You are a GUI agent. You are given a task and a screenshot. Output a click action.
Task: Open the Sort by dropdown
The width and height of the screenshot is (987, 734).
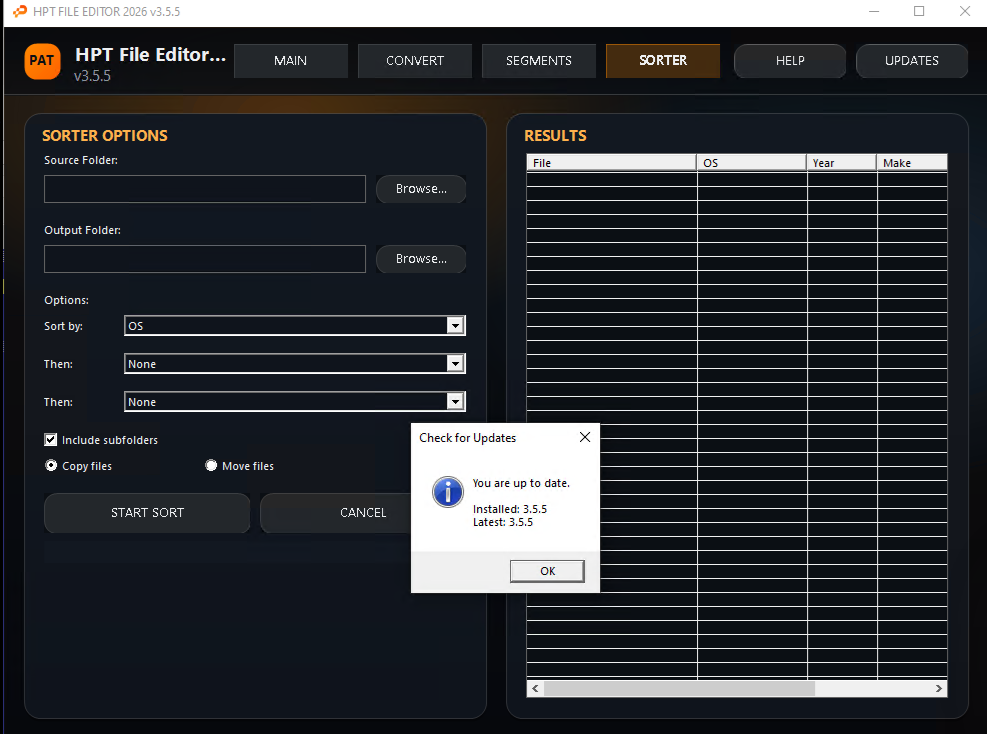(x=455, y=326)
